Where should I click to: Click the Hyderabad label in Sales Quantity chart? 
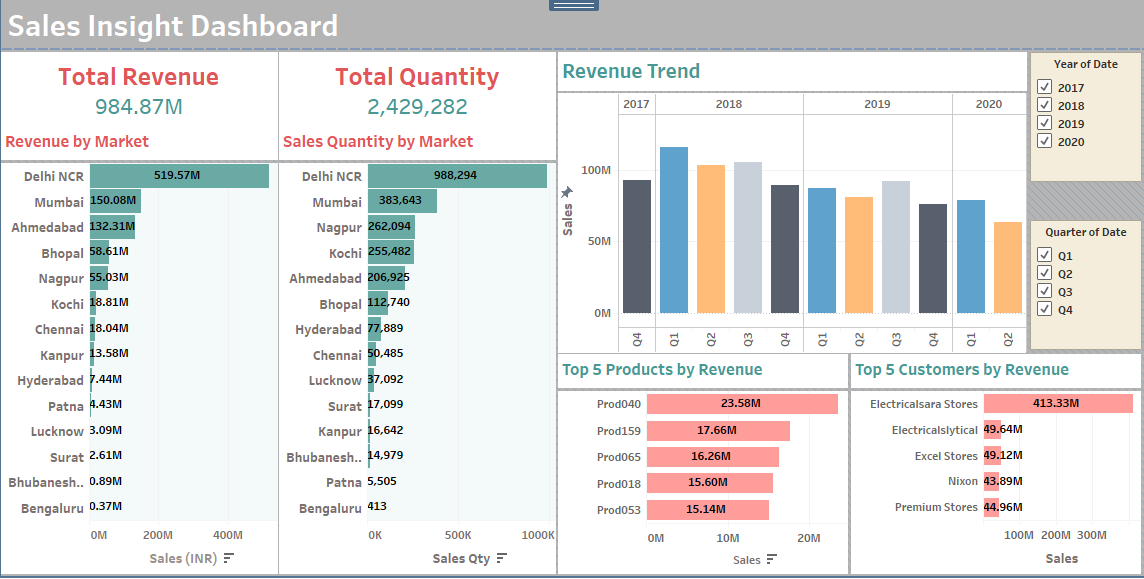point(328,330)
